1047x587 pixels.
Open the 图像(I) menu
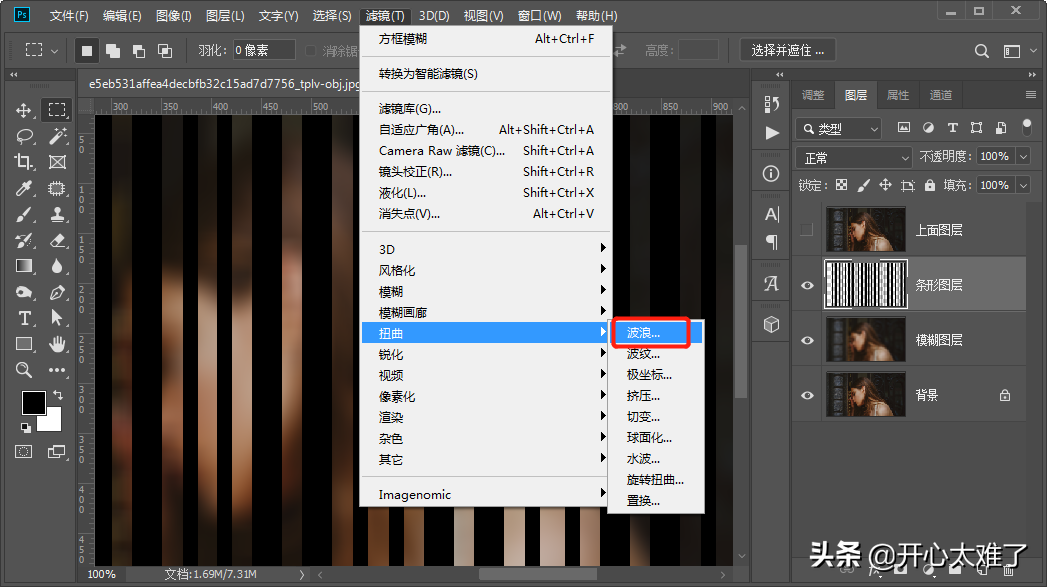[x=174, y=15]
